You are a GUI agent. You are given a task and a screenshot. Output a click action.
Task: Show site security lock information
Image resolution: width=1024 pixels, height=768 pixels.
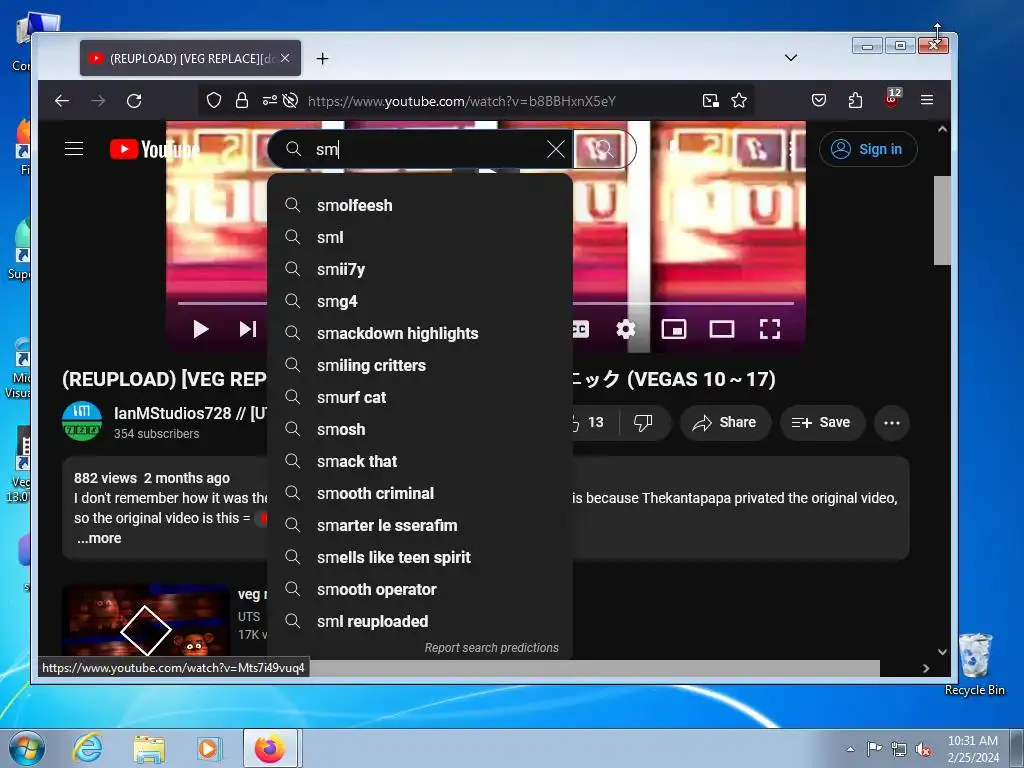coord(242,101)
